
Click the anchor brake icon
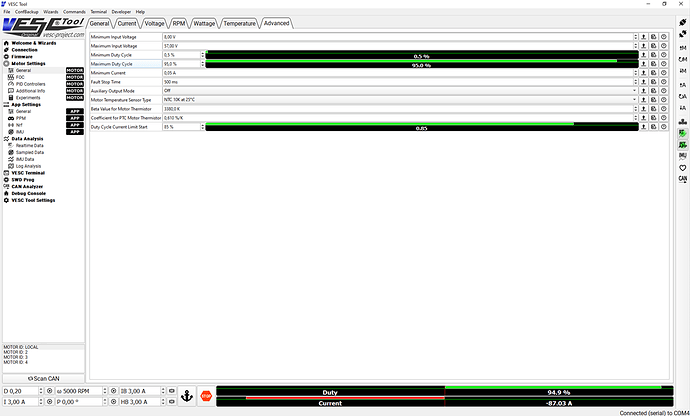click(187, 396)
